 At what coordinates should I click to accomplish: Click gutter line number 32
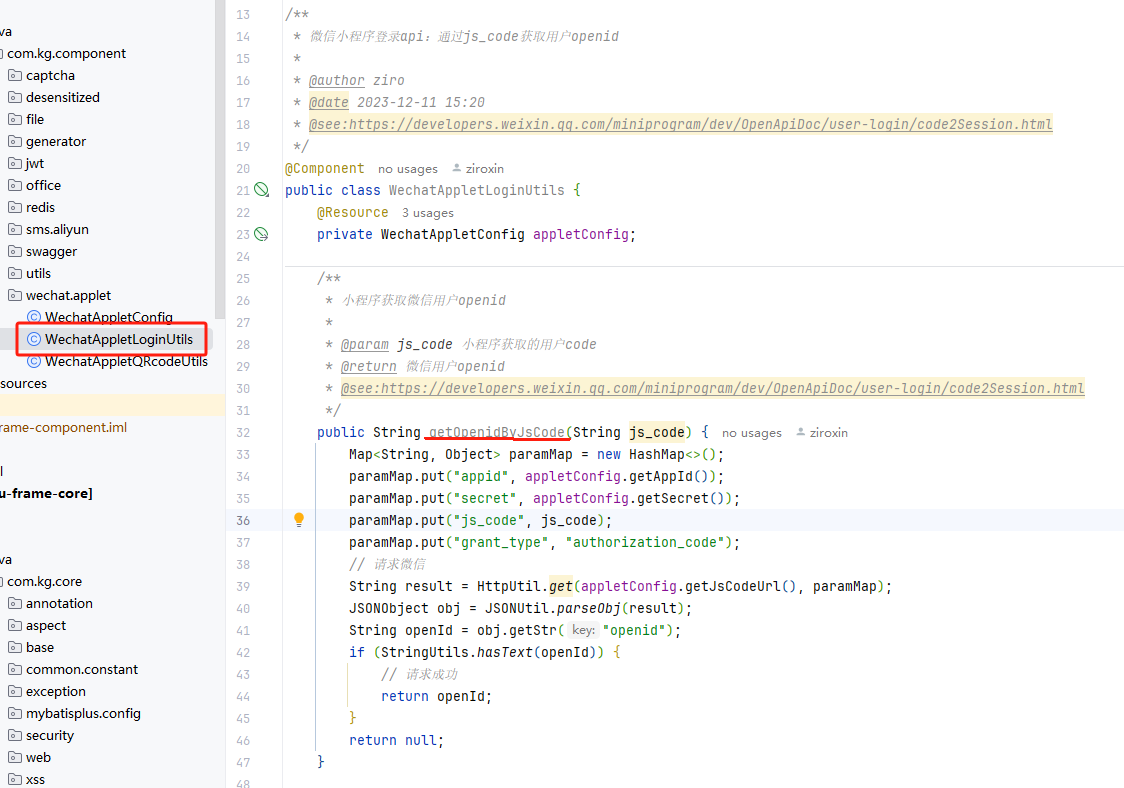[243, 432]
